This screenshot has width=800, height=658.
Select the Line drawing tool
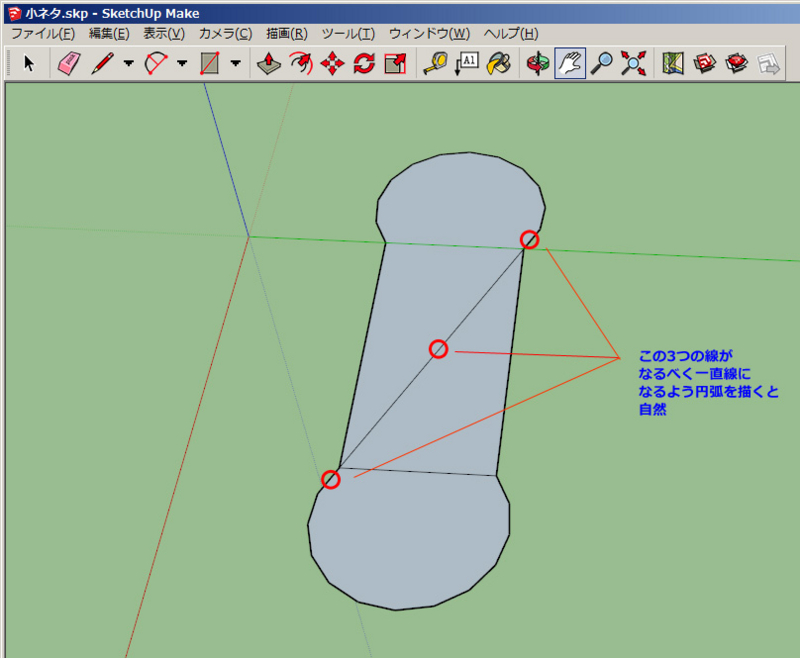(x=102, y=63)
